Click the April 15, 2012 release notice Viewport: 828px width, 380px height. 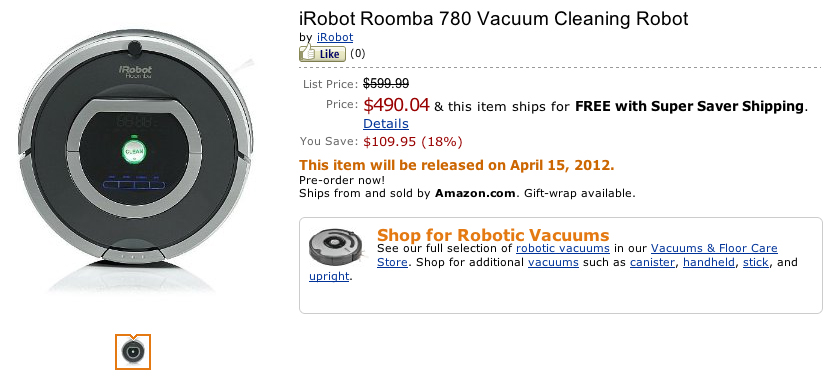coord(457,165)
